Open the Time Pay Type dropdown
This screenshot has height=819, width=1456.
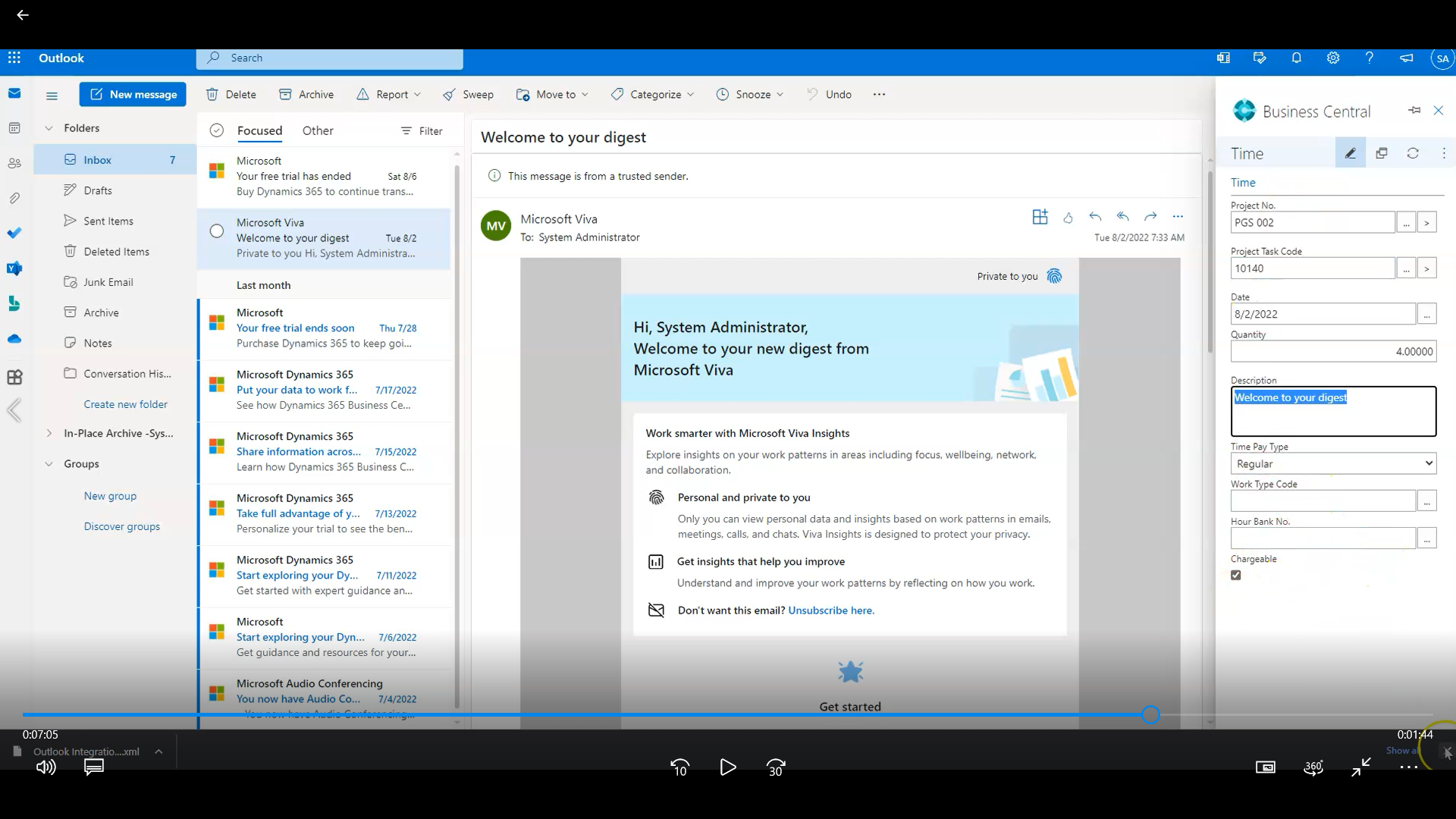tap(1333, 463)
